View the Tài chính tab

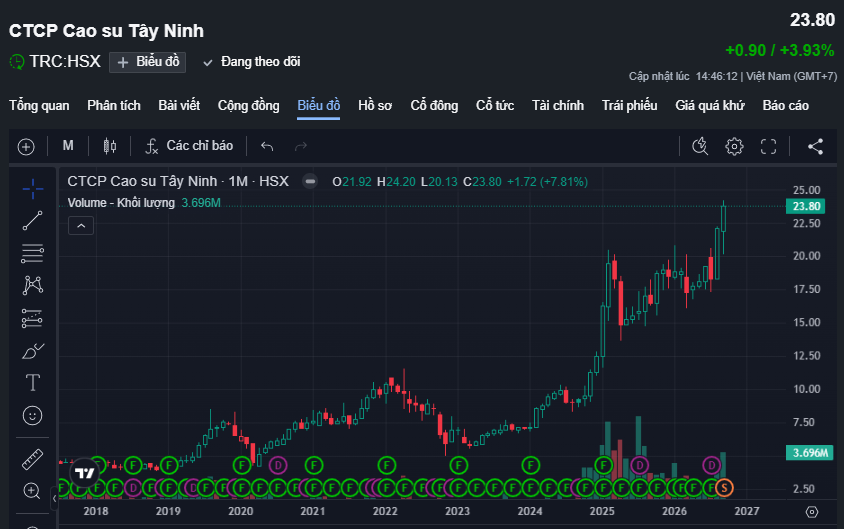tap(558, 105)
